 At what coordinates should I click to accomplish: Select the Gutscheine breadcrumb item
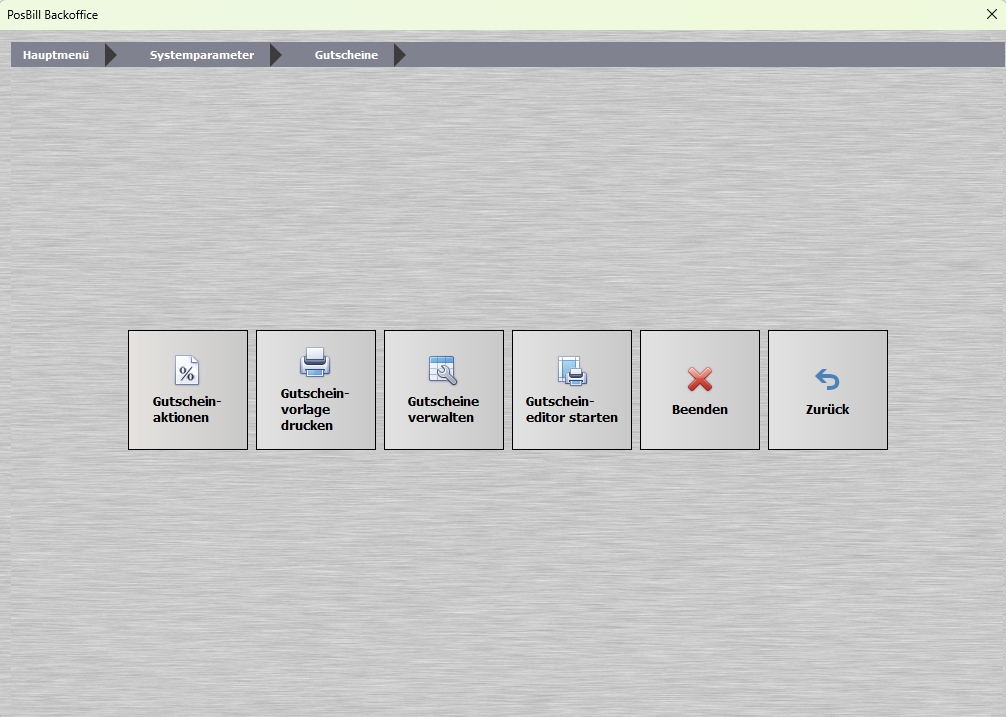click(346, 55)
